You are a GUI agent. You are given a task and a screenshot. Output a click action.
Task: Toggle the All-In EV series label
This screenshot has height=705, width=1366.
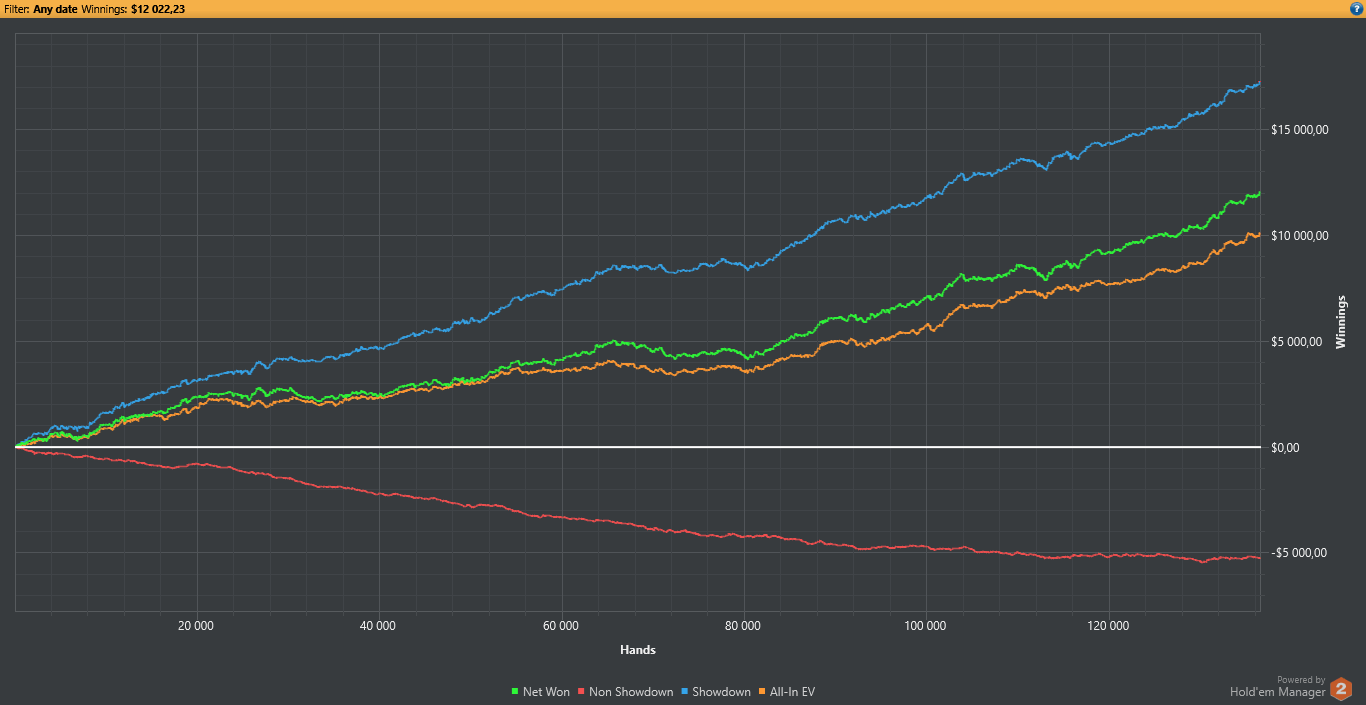click(x=792, y=692)
